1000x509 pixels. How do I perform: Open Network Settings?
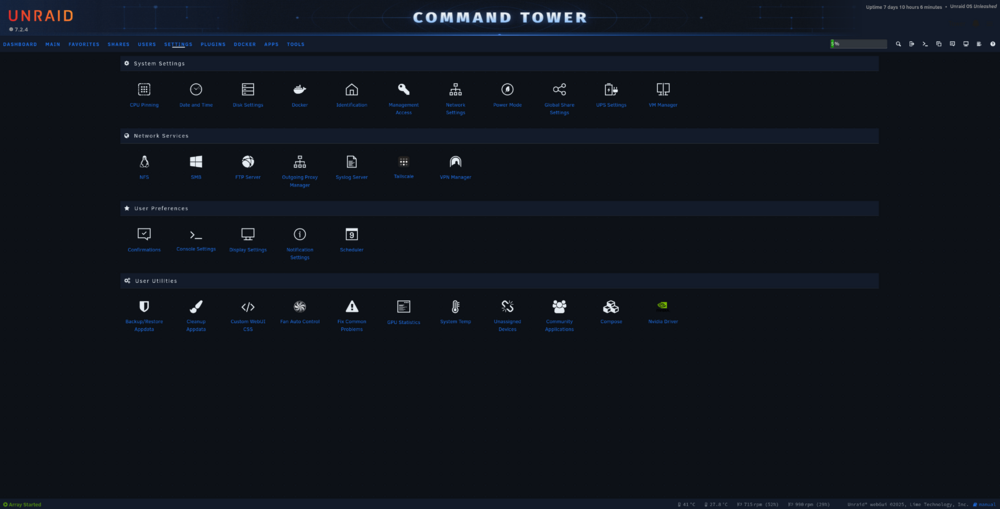coord(455,98)
